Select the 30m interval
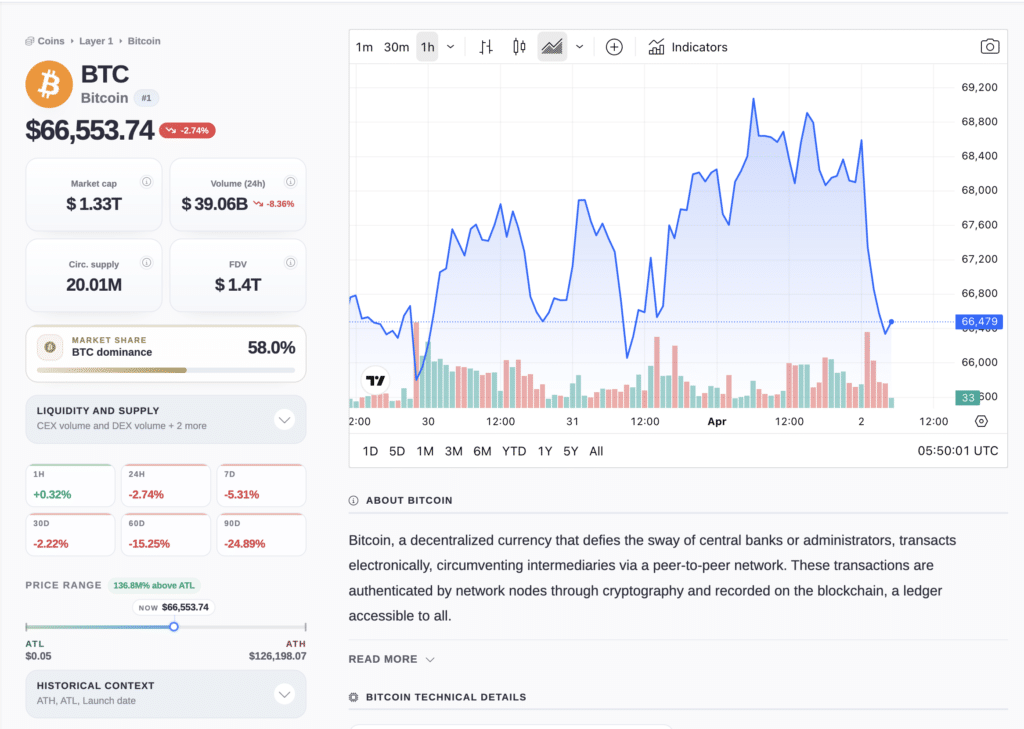1024x729 pixels. 395,46
